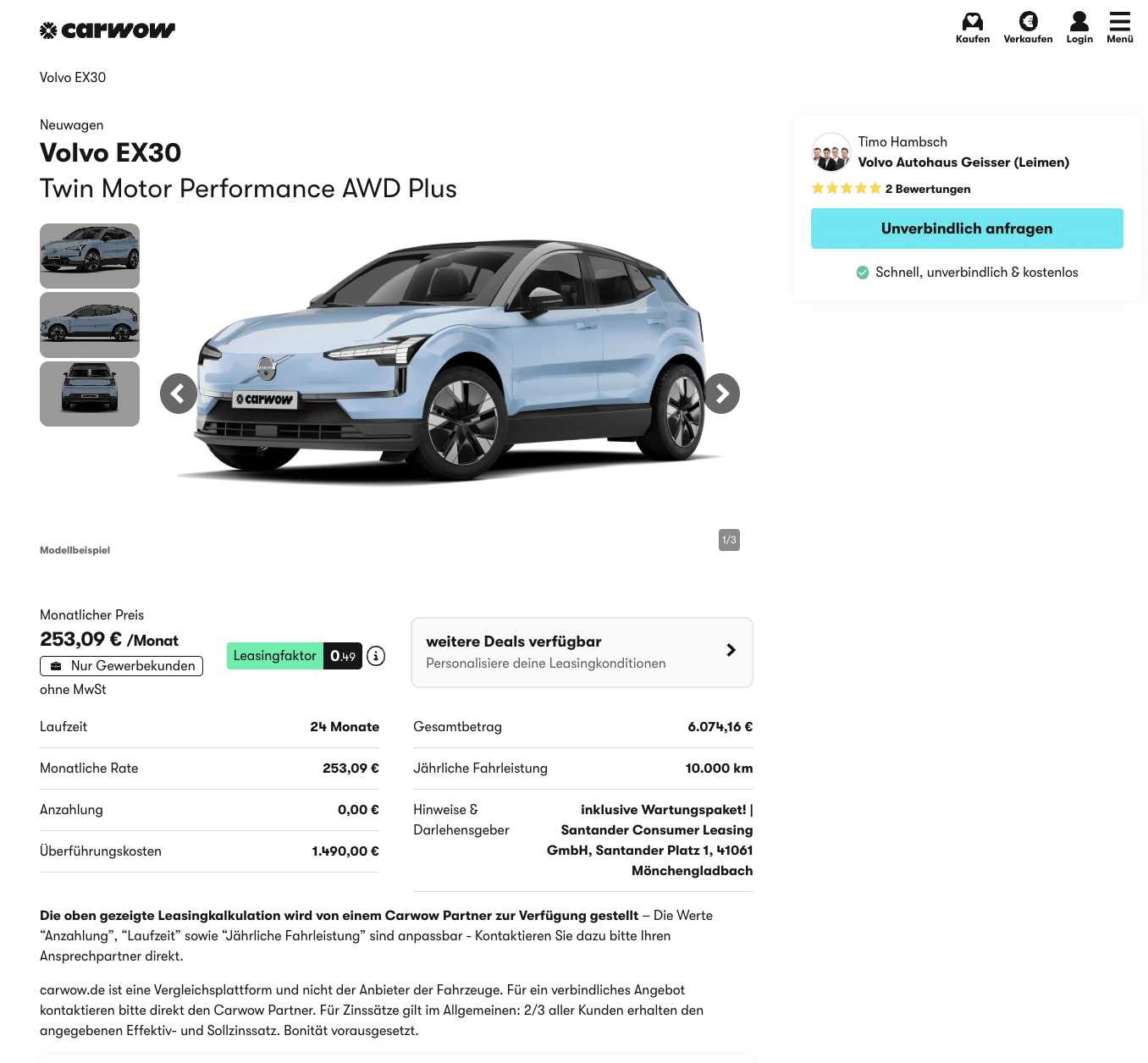Click the 253,09 € /Monat price
The width and height of the screenshot is (1148, 1063).
coord(109,640)
